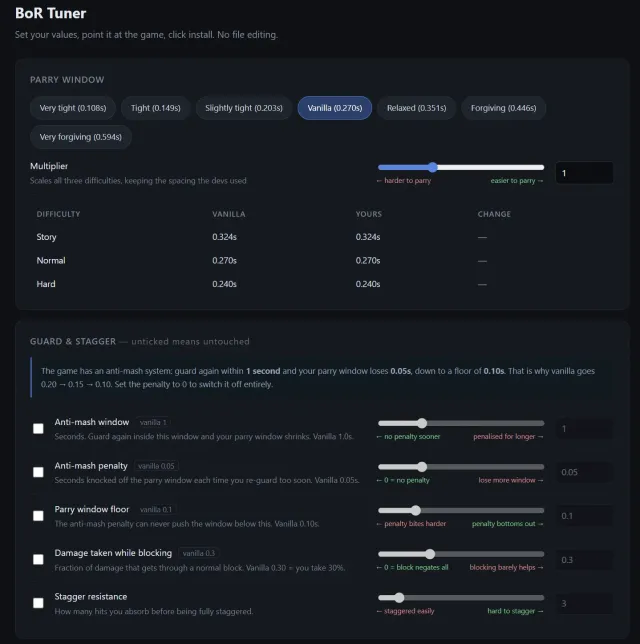Image resolution: width=640 pixels, height=644 pixels.
Task: Select the Very tight (0.108s) preset
Action: point(73,108)
